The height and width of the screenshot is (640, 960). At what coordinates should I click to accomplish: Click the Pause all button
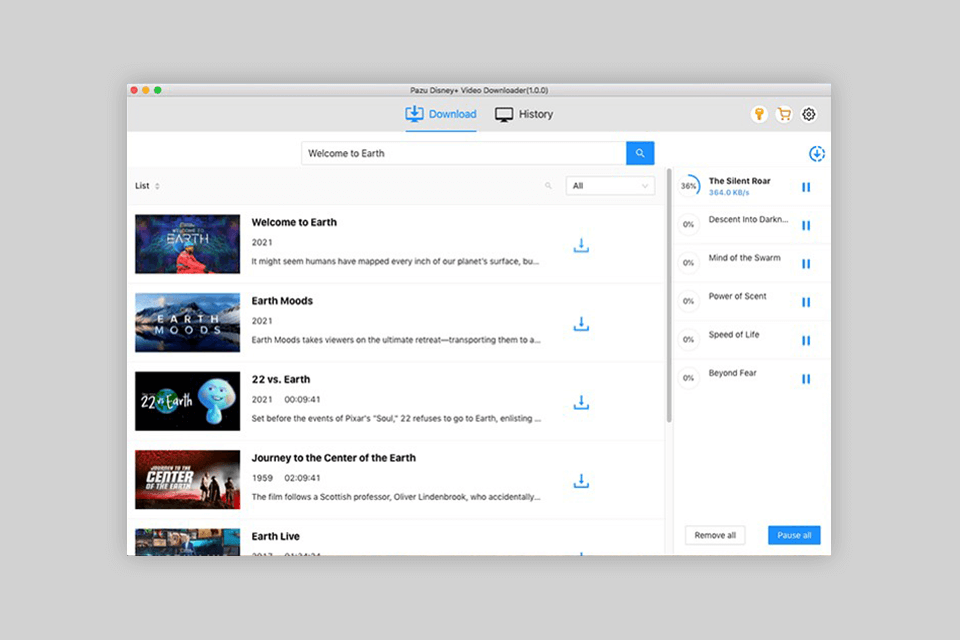tap(794, 535)
